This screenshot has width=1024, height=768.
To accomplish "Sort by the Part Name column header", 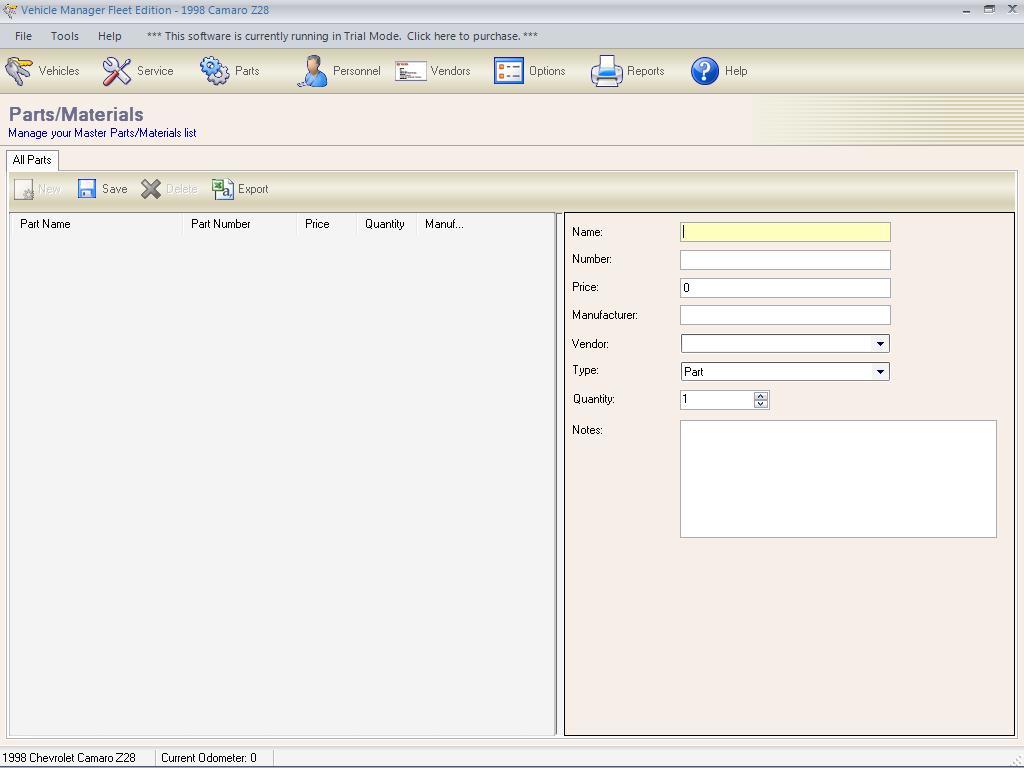I will point(45,224).
